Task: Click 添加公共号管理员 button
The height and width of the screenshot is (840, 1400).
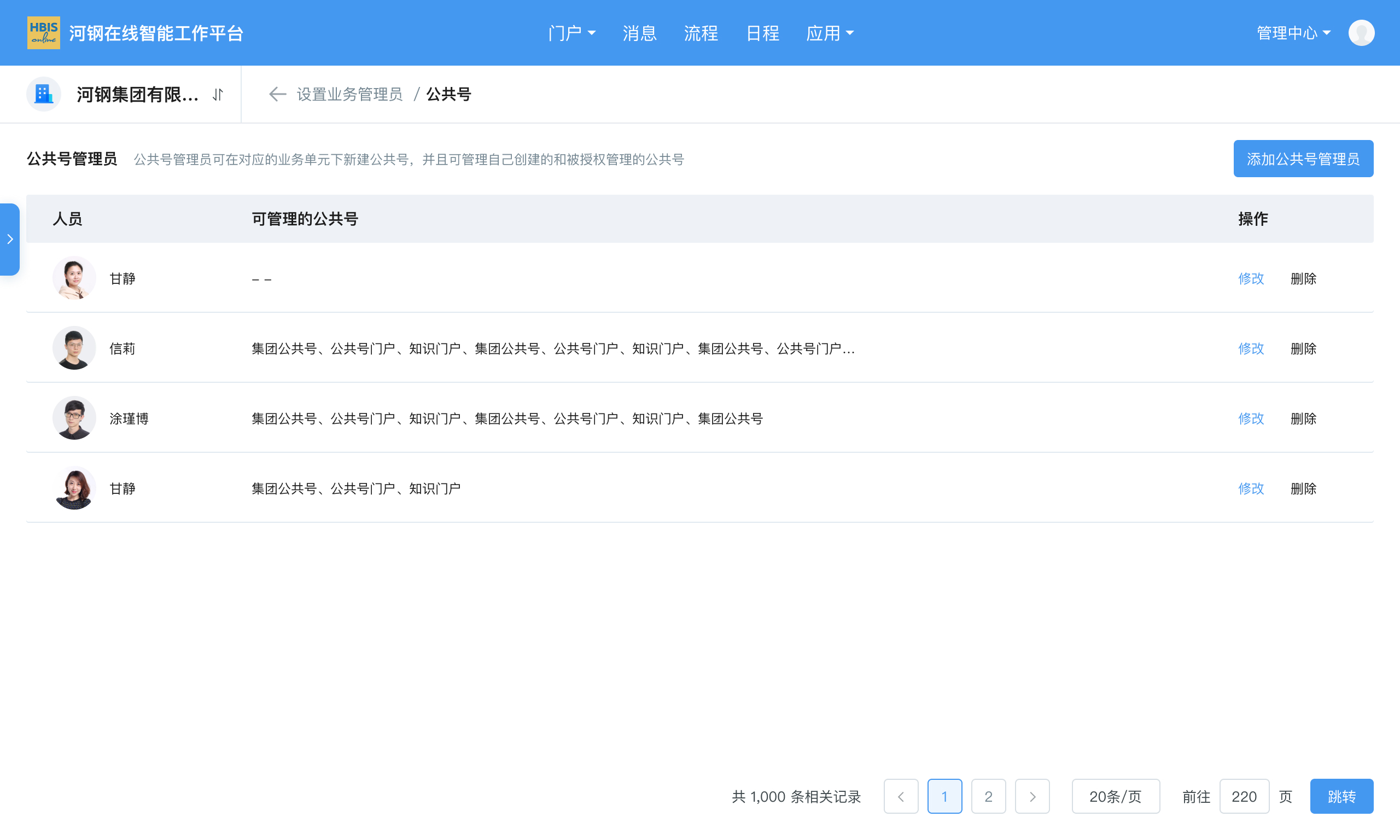Action: [x=1303, y=159]
